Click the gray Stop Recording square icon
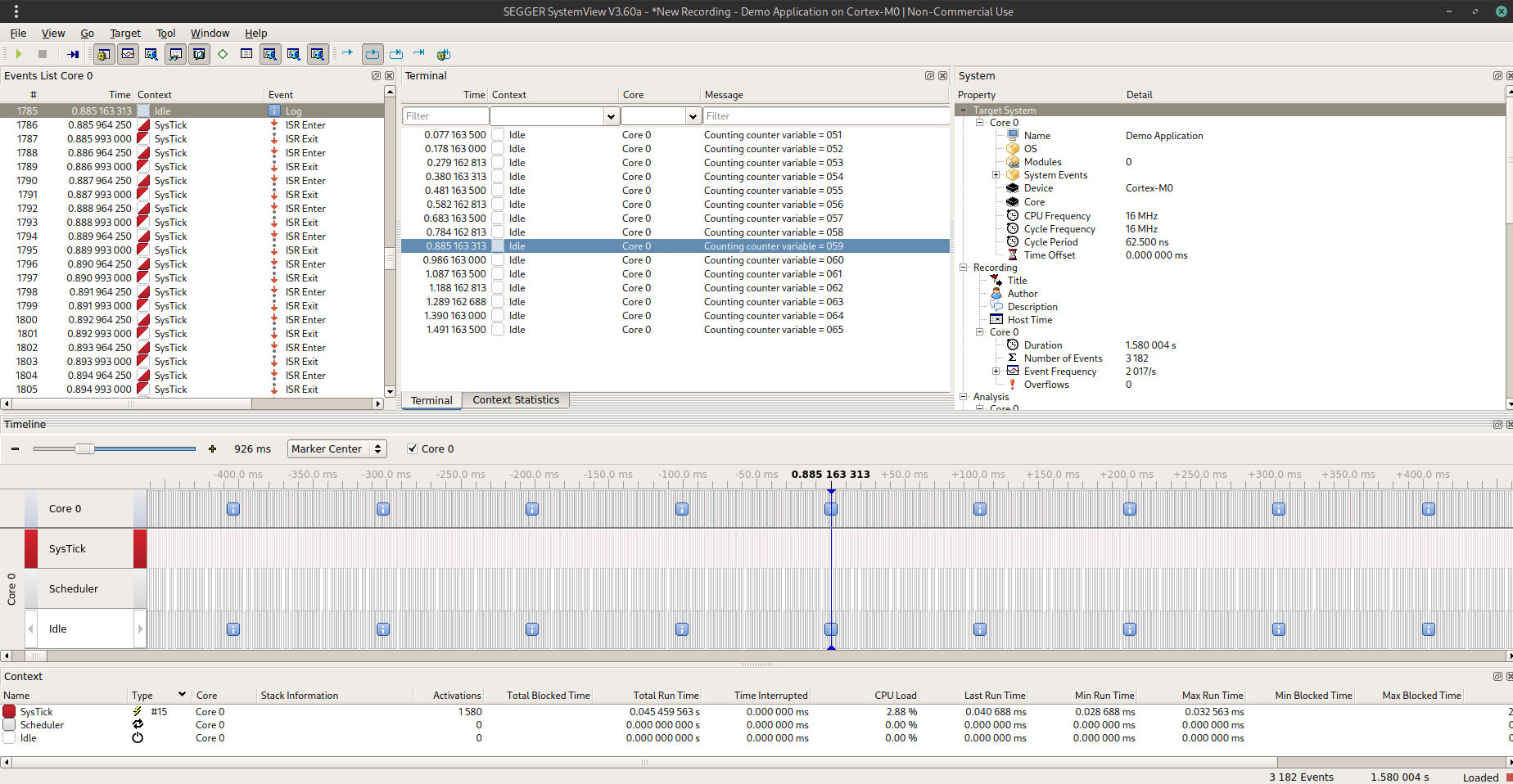1513x784 pixels. pyautogui.click(x=43, y=54)
